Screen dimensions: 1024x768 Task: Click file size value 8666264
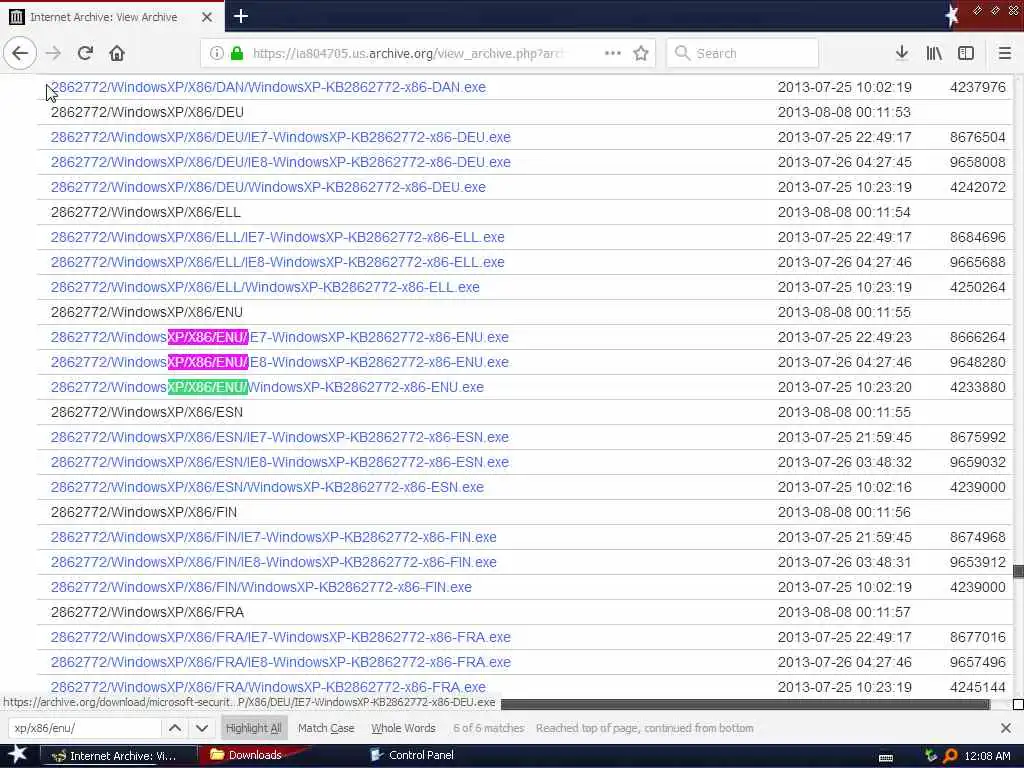978,337
